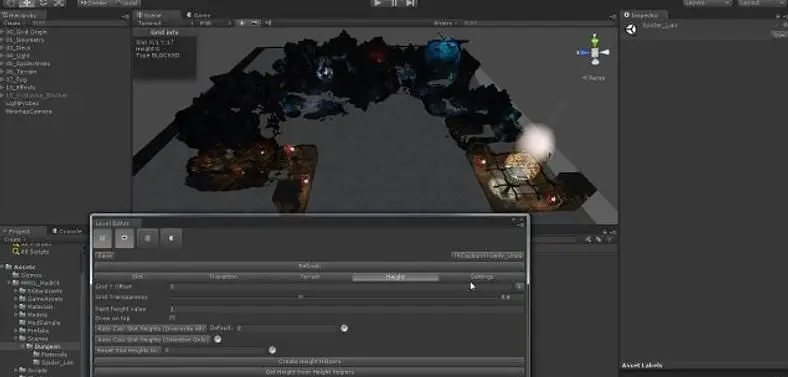Select the Move tool in top toolbar
788x377 pixels.
pyautogui.click(x=27, y=3)
